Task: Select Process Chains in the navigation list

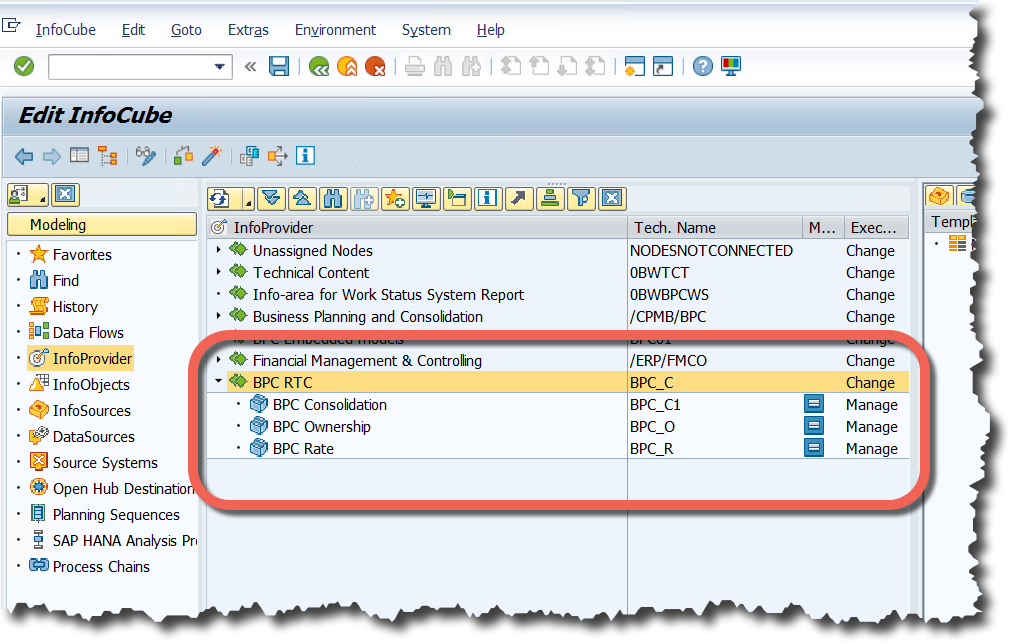Action: (x=101, y=567)
